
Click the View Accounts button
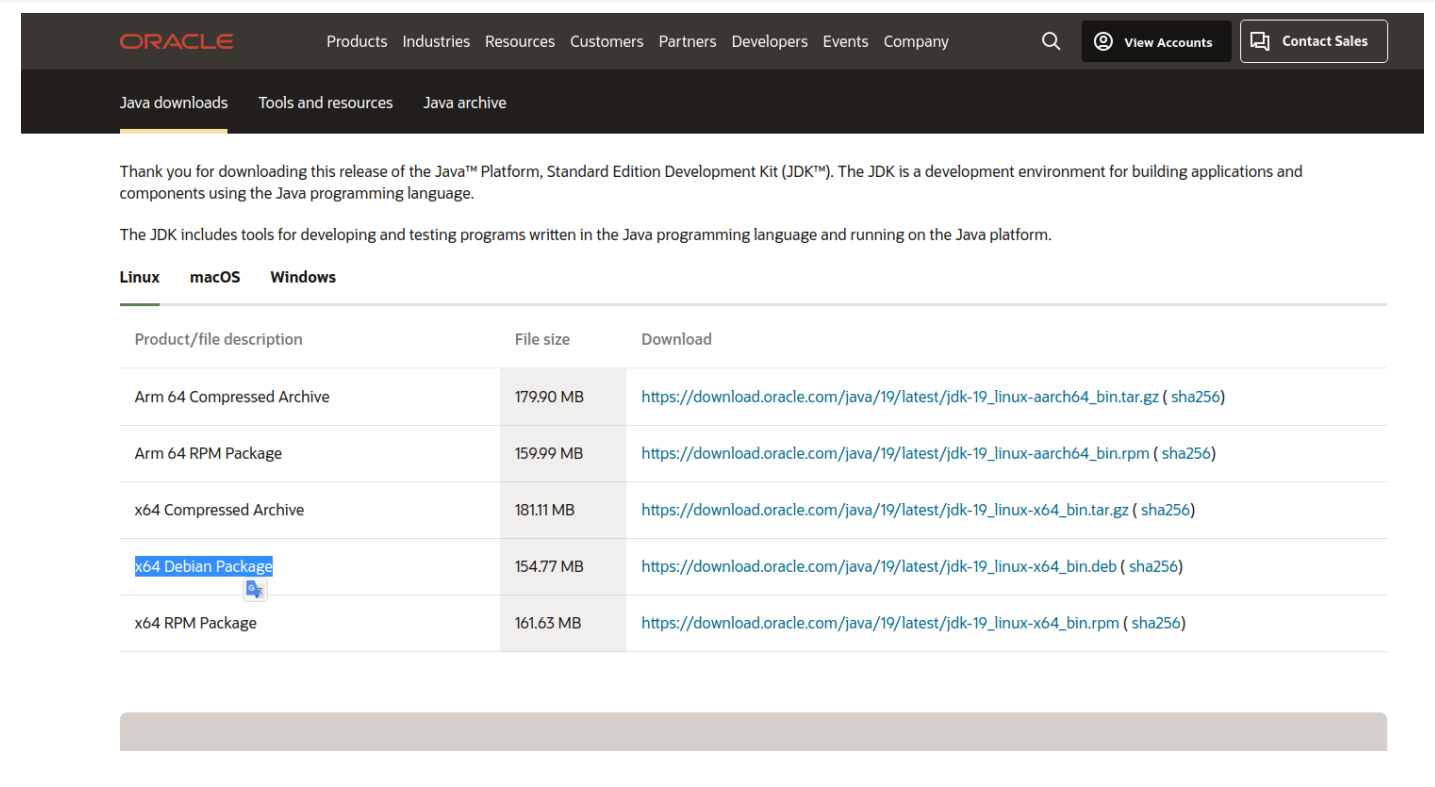[1156, 42]
